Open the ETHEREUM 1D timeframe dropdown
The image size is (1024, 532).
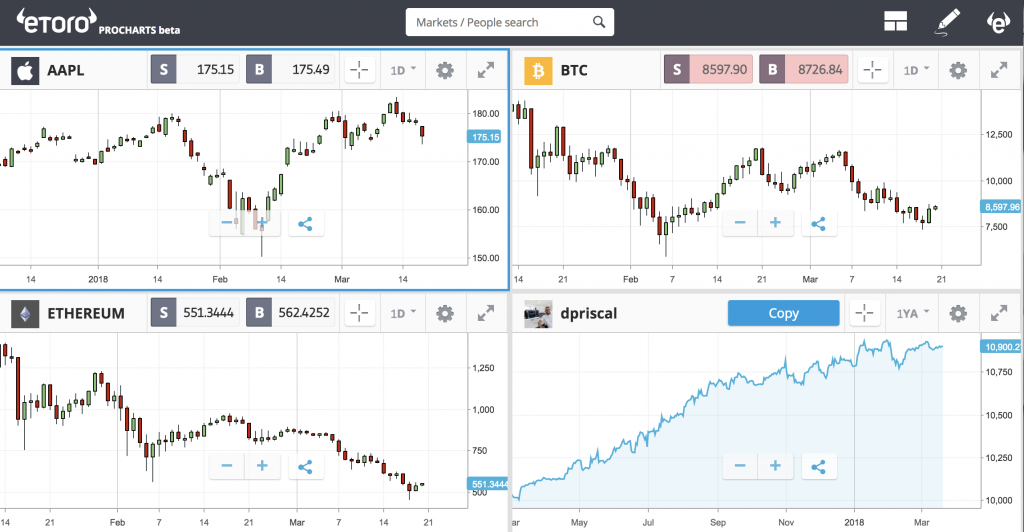point(403,313)
